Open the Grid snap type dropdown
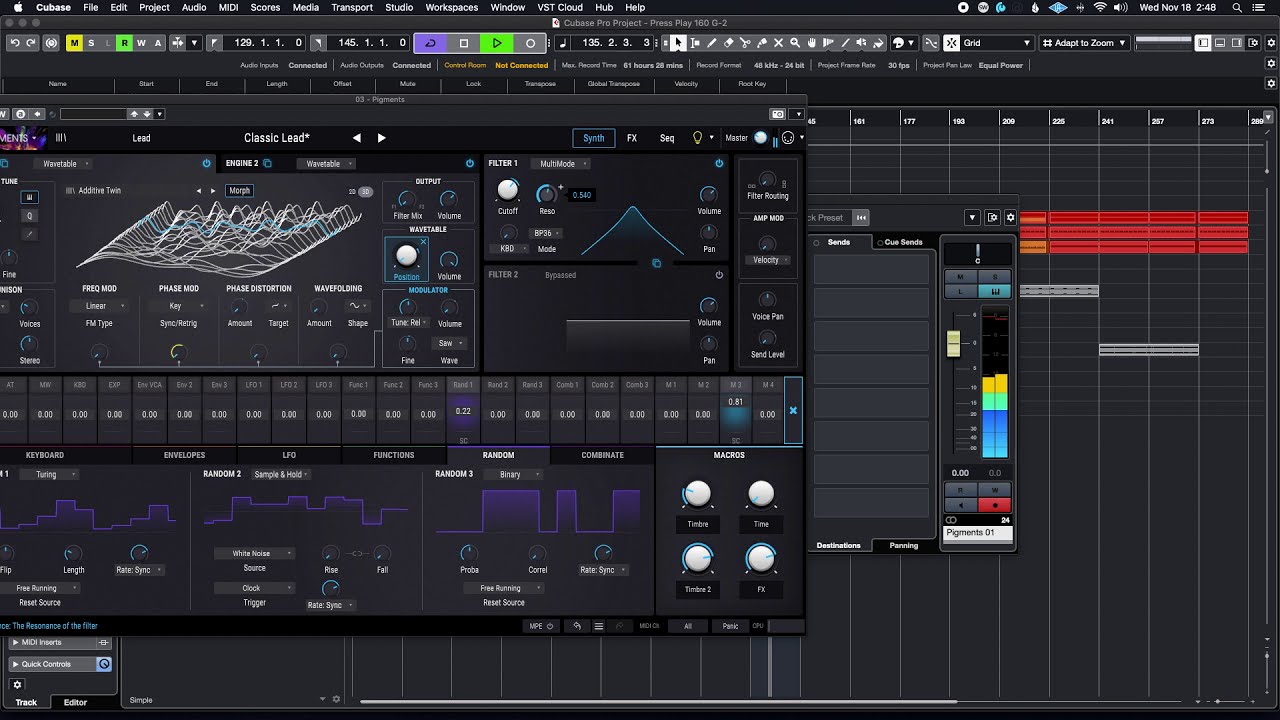Viewport: 1280px width, 720px height. (x=996, y=43)
